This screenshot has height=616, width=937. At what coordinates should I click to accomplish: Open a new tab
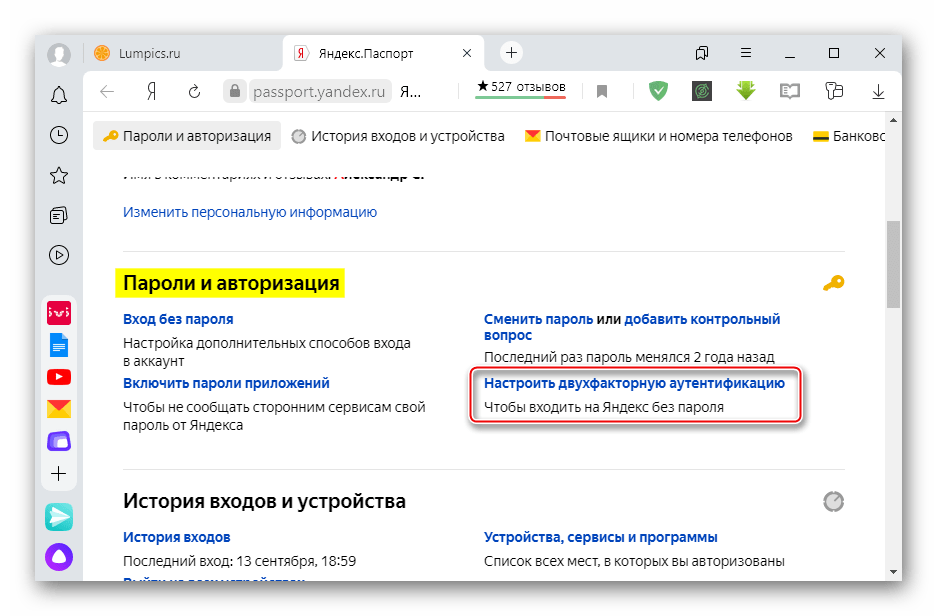512,53
